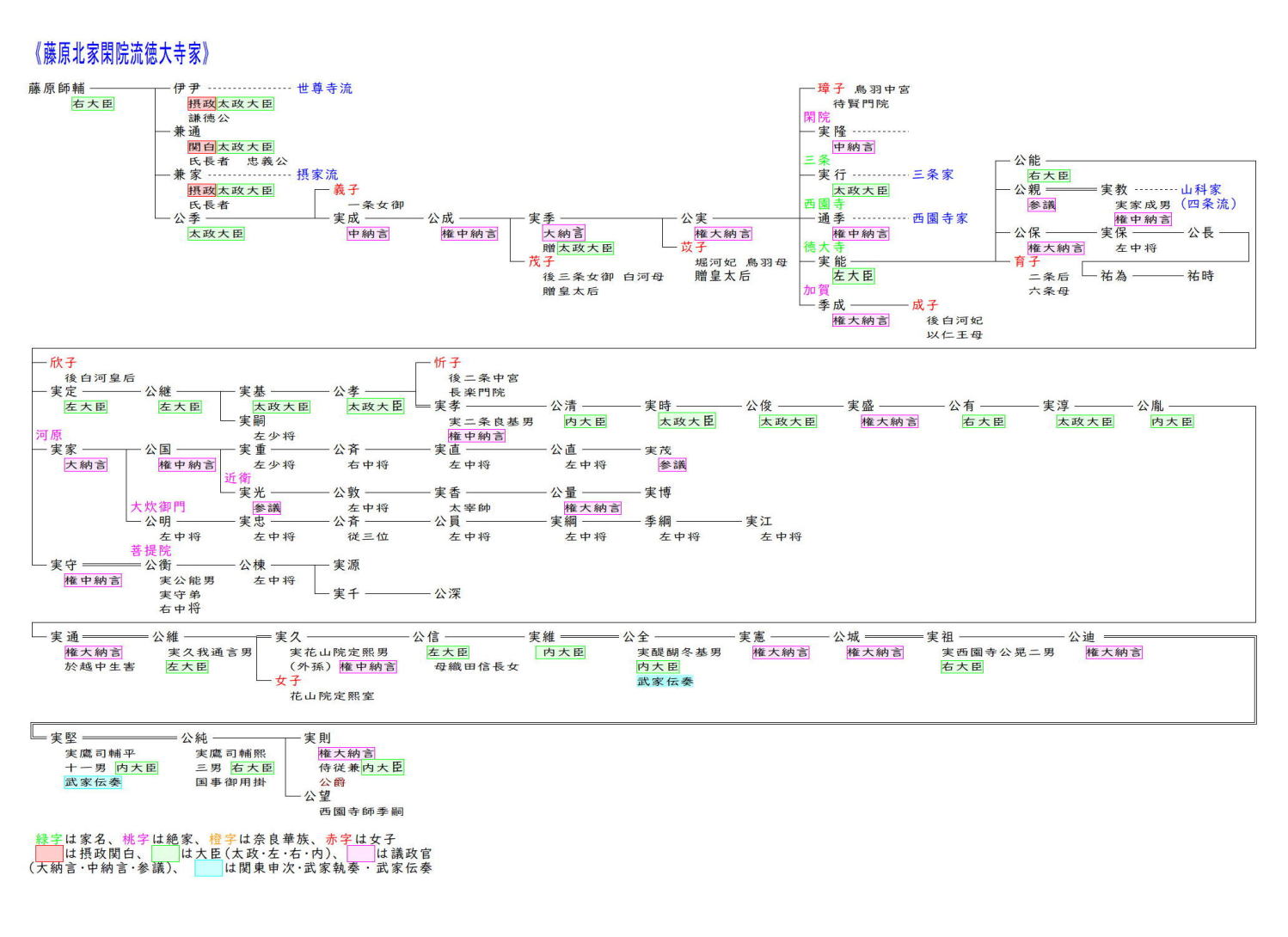This screenshot has height=937, width=1288.
Task: Select the pink 議政官 legend swatch
Action: pyautogui.click(x=360, y=854)
